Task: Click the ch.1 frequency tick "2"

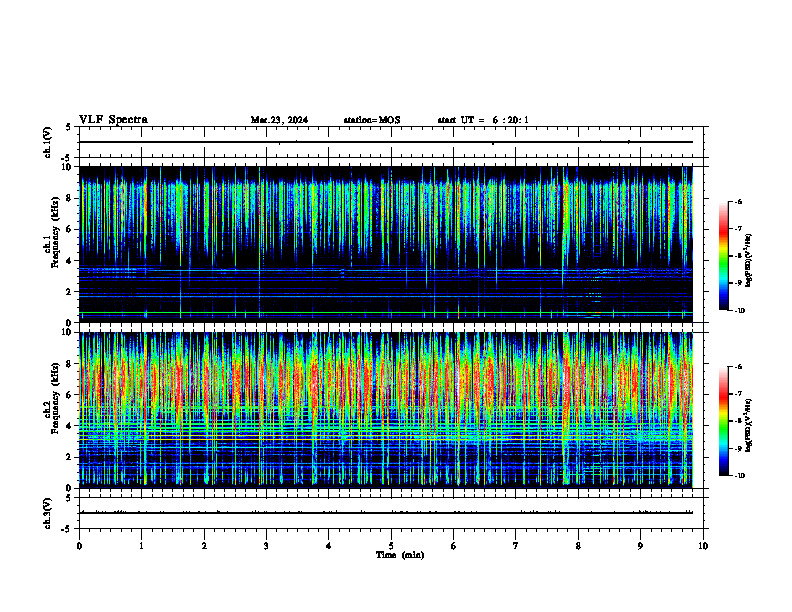Action: click(x=70, y=292)
